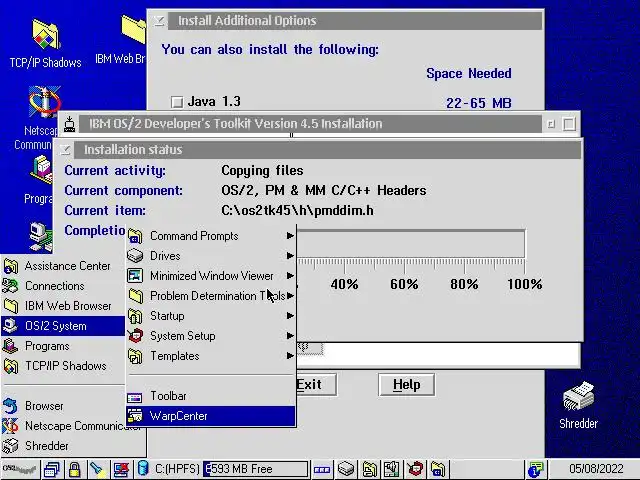Open the Drives icon in WarpCenter tray
Image resolution: width=640 pixels, height=480 pixels.
346,469
